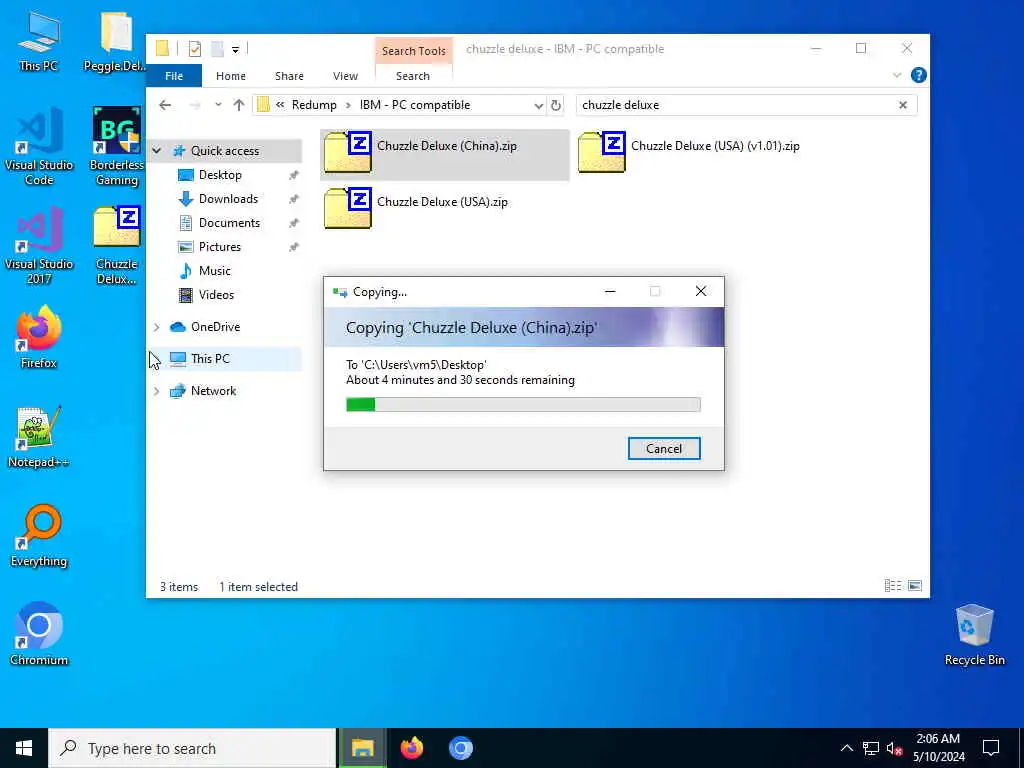This screenshot has height=768, width=1024.
Task: Select Chuzzle Deluxe (China).zip file
Action: (x=444, y=154)
